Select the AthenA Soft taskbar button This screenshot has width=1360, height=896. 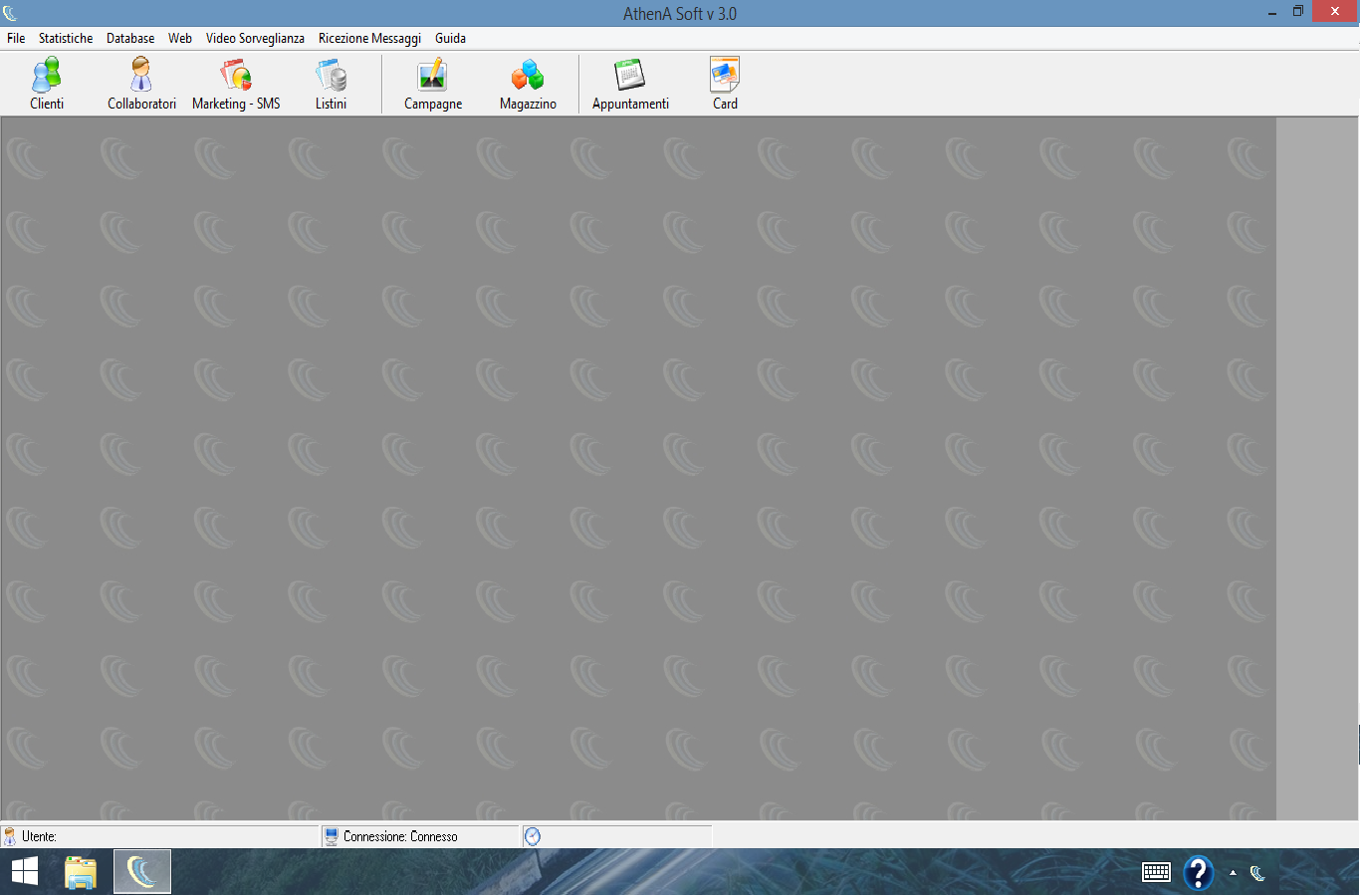pos(142,872)
